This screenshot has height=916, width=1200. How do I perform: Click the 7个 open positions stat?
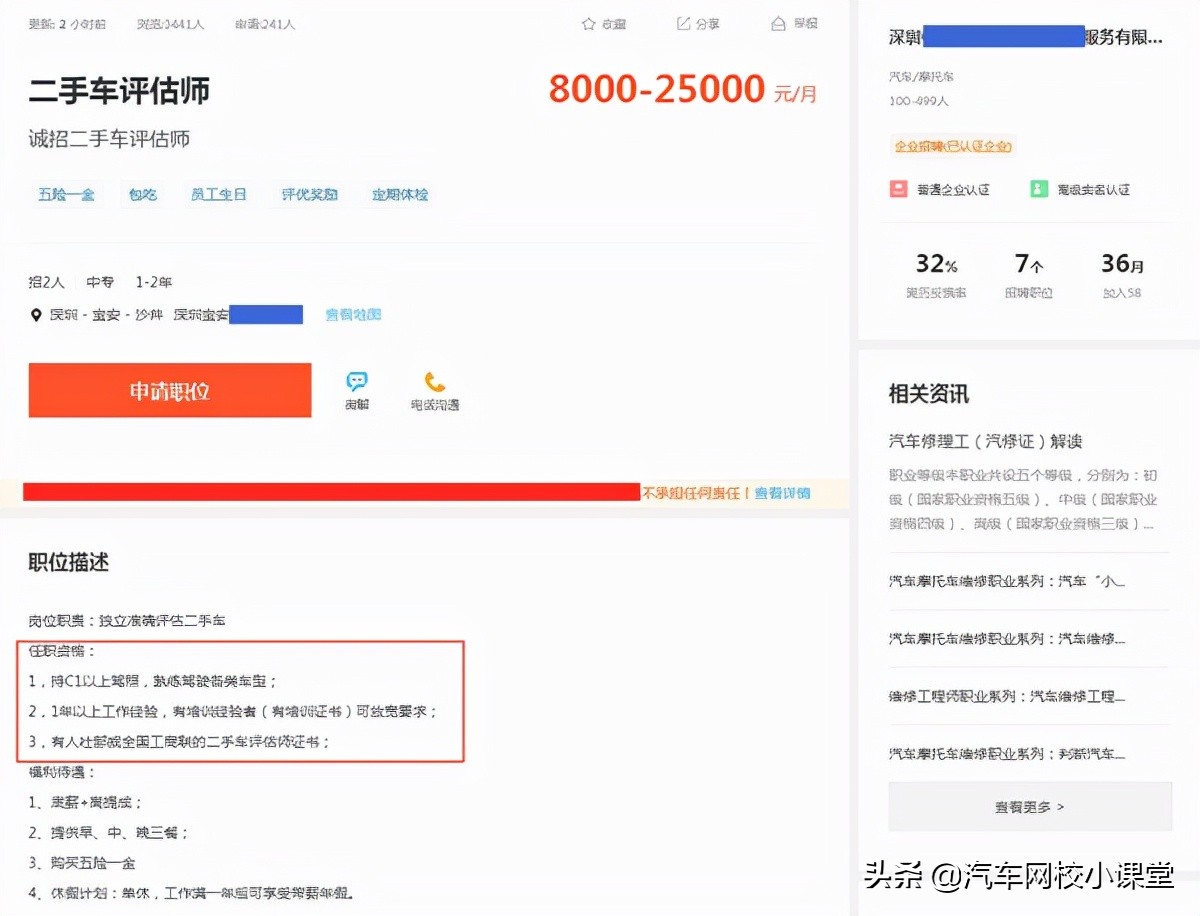click(x=1029, y=275)
